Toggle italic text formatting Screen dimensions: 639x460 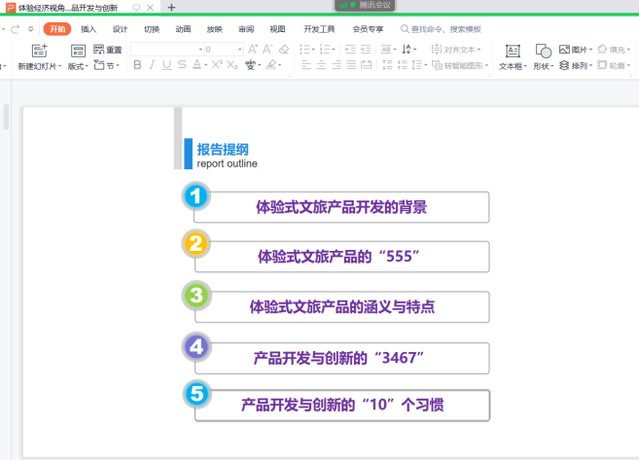[152, 65]
